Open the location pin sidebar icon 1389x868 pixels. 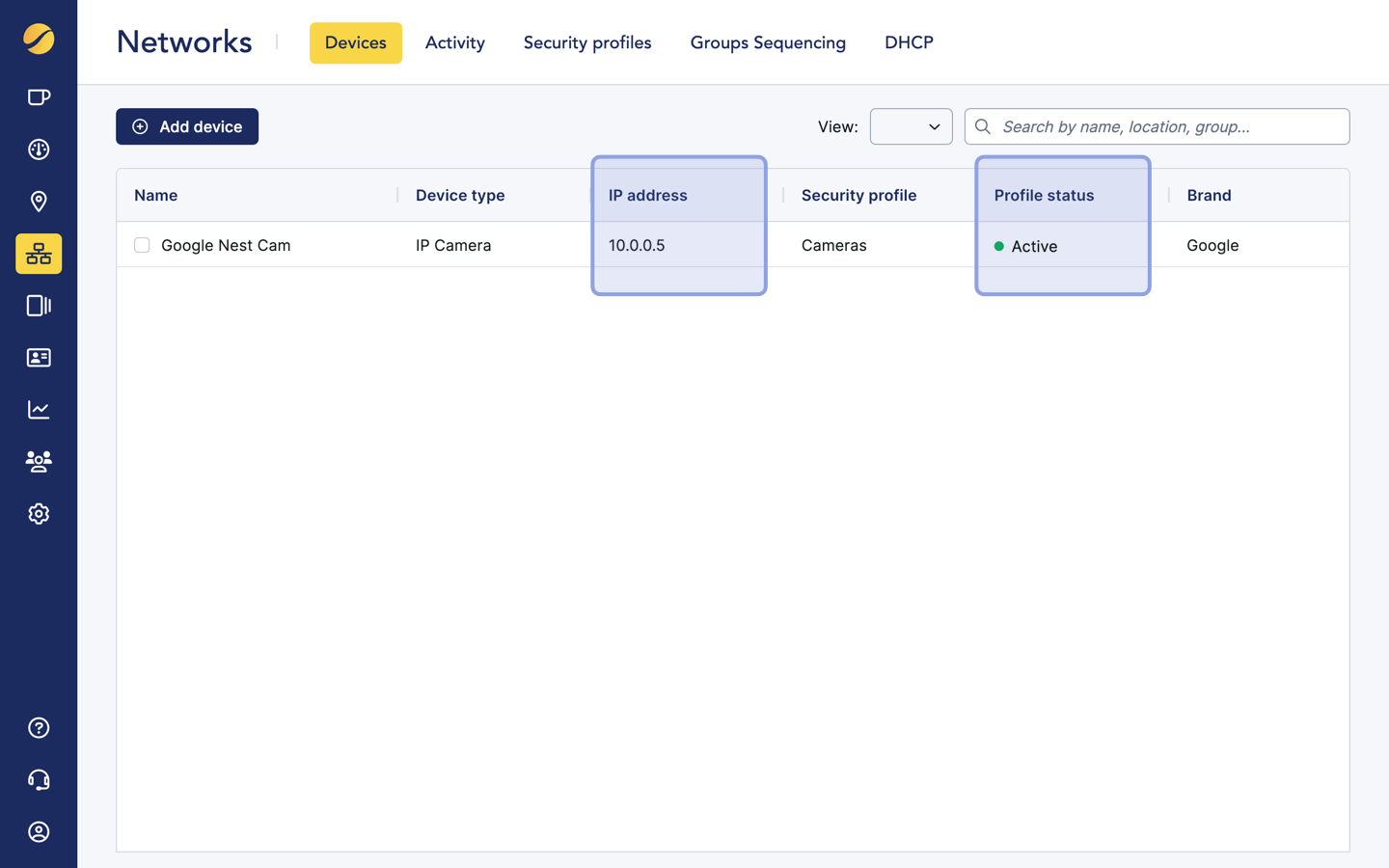tap(39, 202)
